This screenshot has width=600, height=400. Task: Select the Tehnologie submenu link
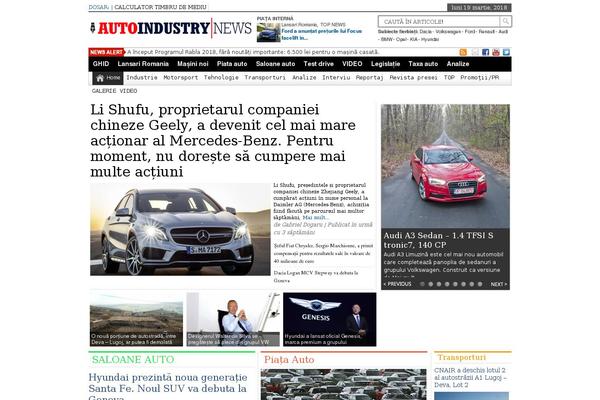click(x=221, y=78)
